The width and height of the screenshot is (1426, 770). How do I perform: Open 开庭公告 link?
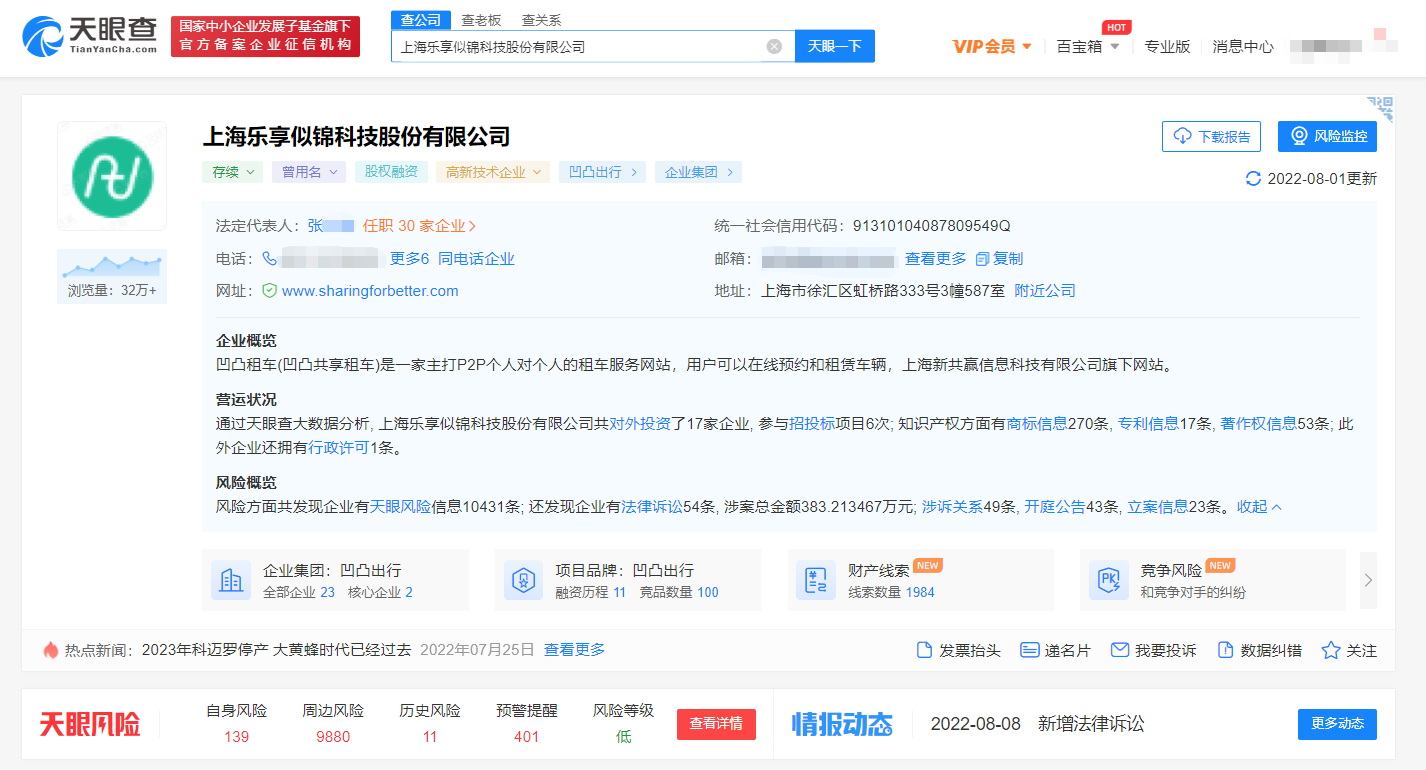click(1055, 507)
